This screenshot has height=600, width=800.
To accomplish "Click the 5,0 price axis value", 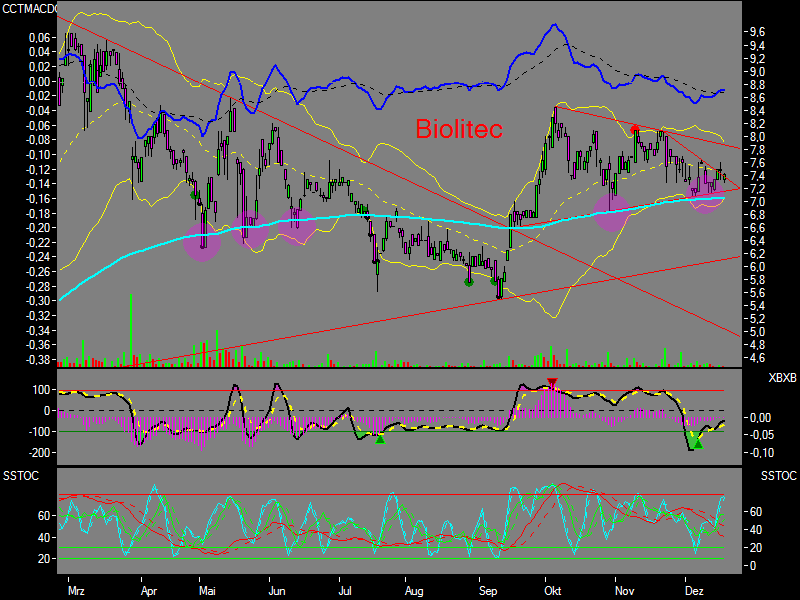I will [758, 332].
